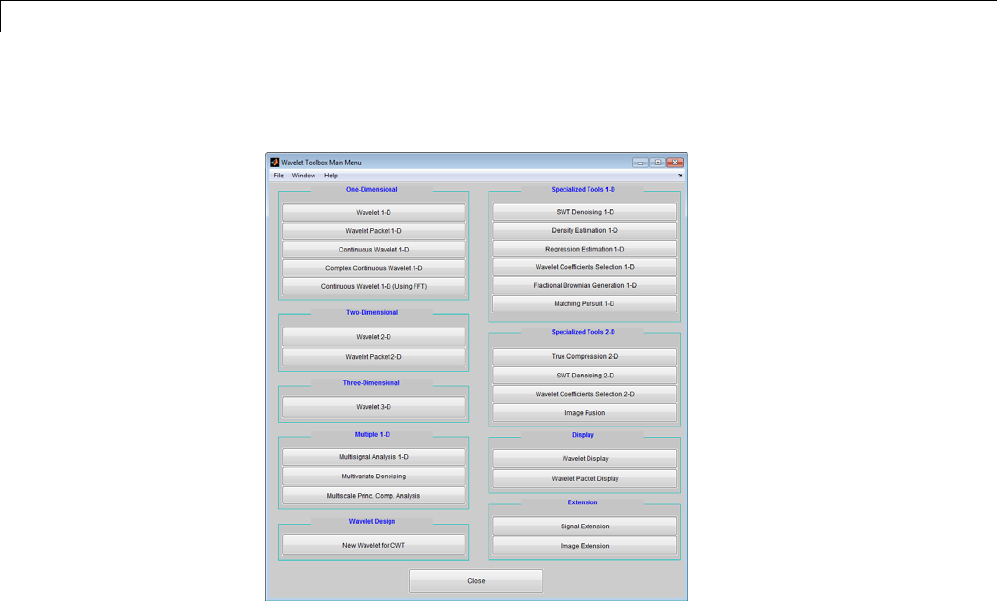Click the Specialized Tools 1-D heading
The image size is (997, 601).
pos(583,190)
